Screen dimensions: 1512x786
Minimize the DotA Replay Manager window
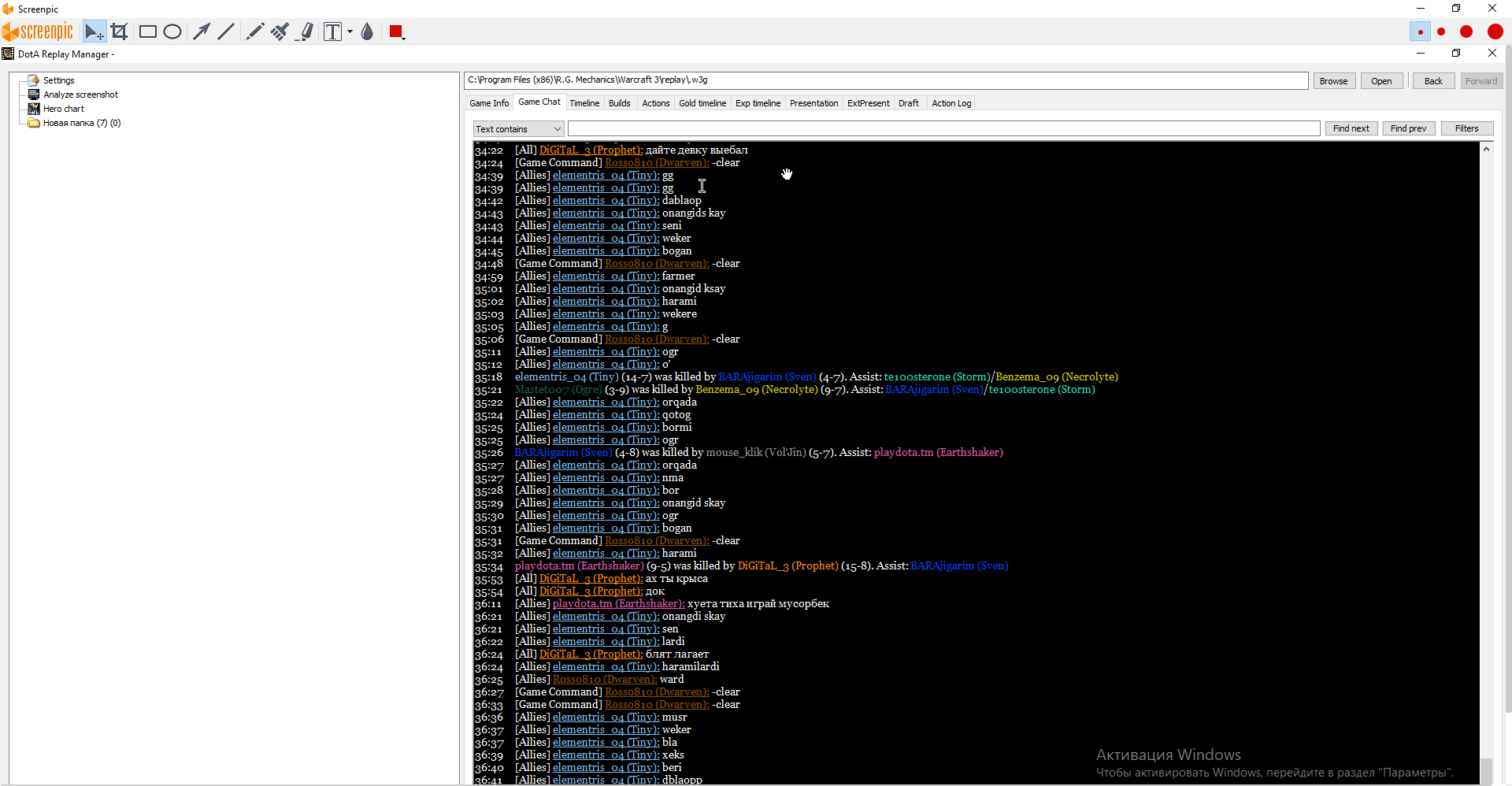click(x=1421, y=54)
